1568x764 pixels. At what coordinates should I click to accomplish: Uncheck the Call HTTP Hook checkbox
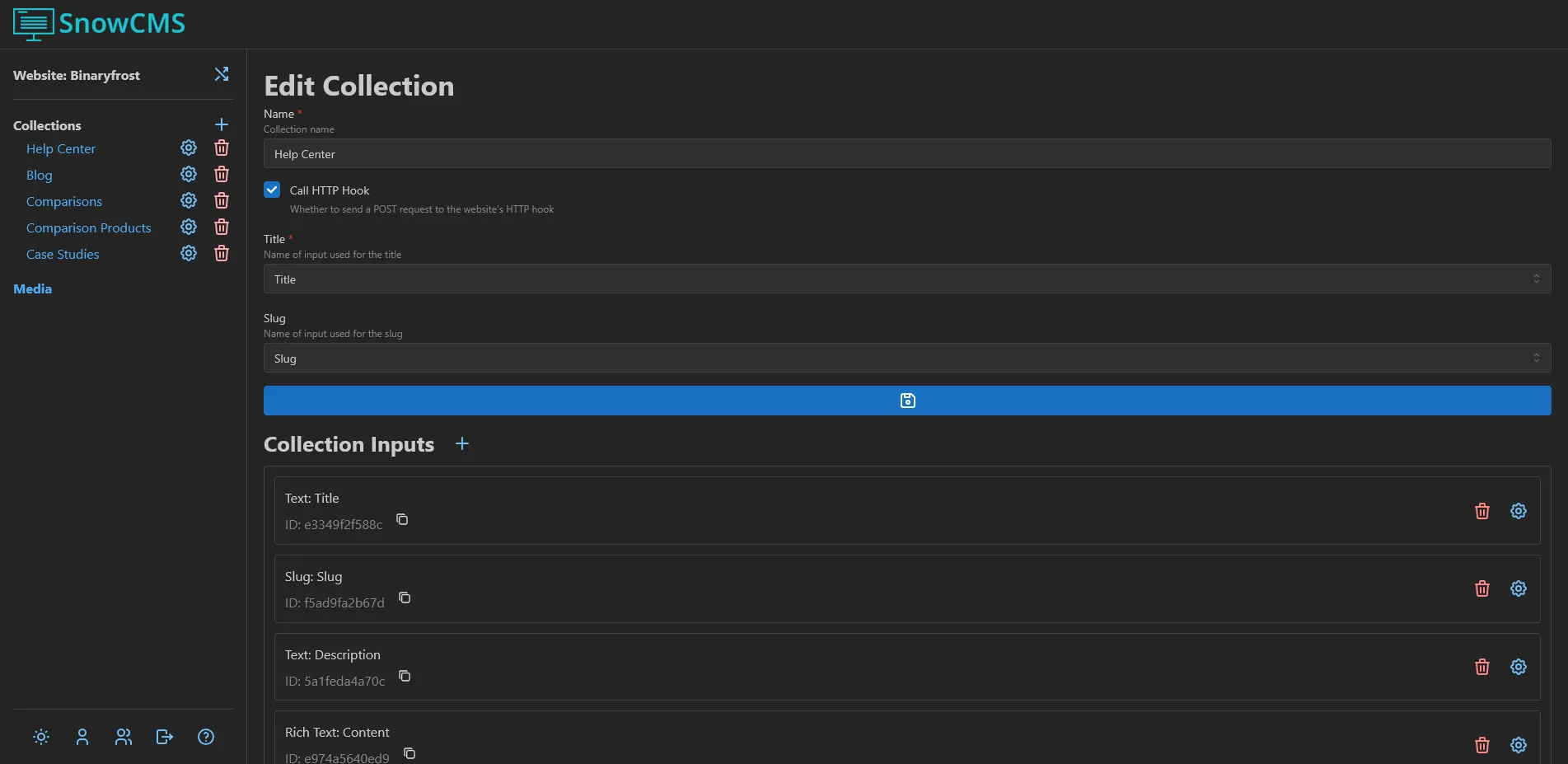(x=272, y=190)
